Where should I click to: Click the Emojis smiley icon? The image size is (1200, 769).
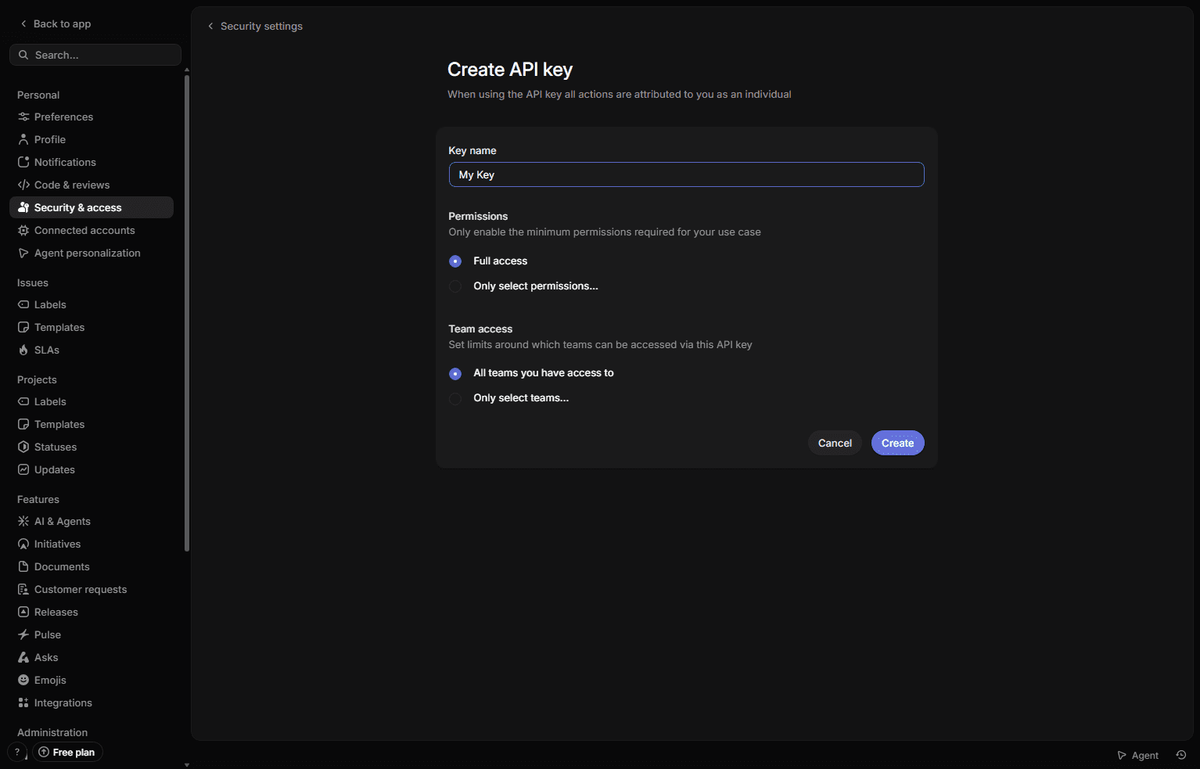tap(24, 680)
